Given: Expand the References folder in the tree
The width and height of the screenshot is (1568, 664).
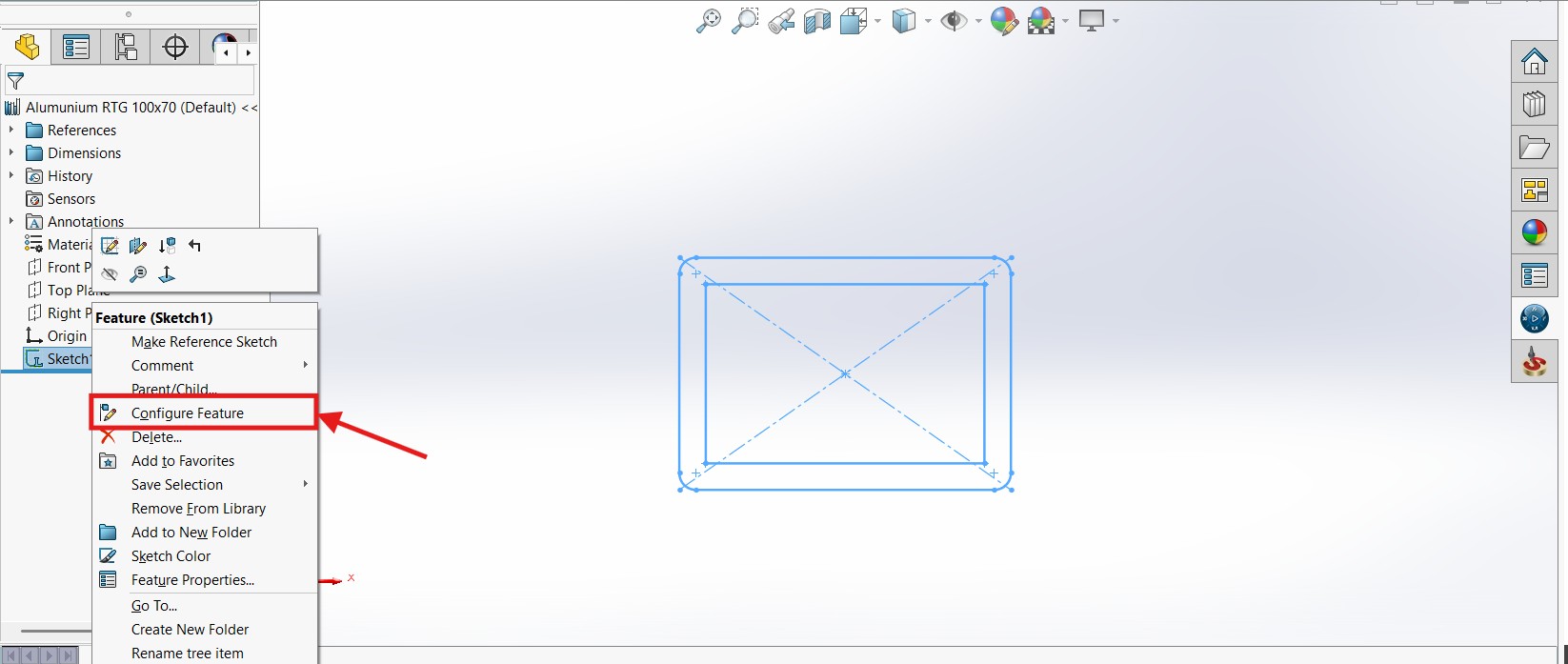Looking at the screenshot, I should click(x=11, y=130).
